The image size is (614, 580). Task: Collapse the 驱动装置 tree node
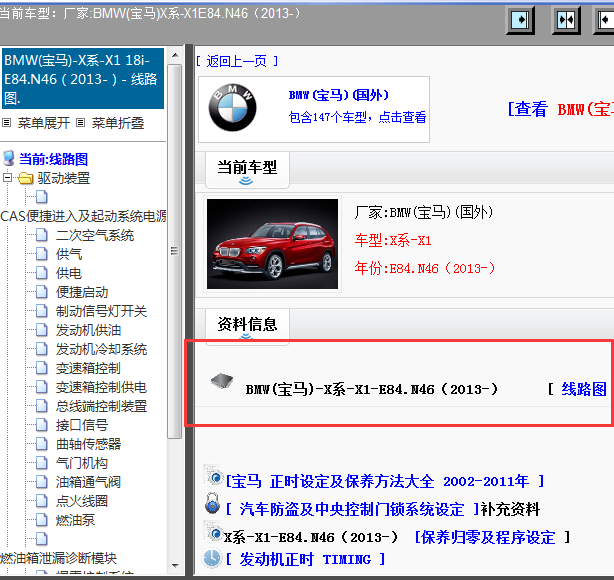click(7, 178)
